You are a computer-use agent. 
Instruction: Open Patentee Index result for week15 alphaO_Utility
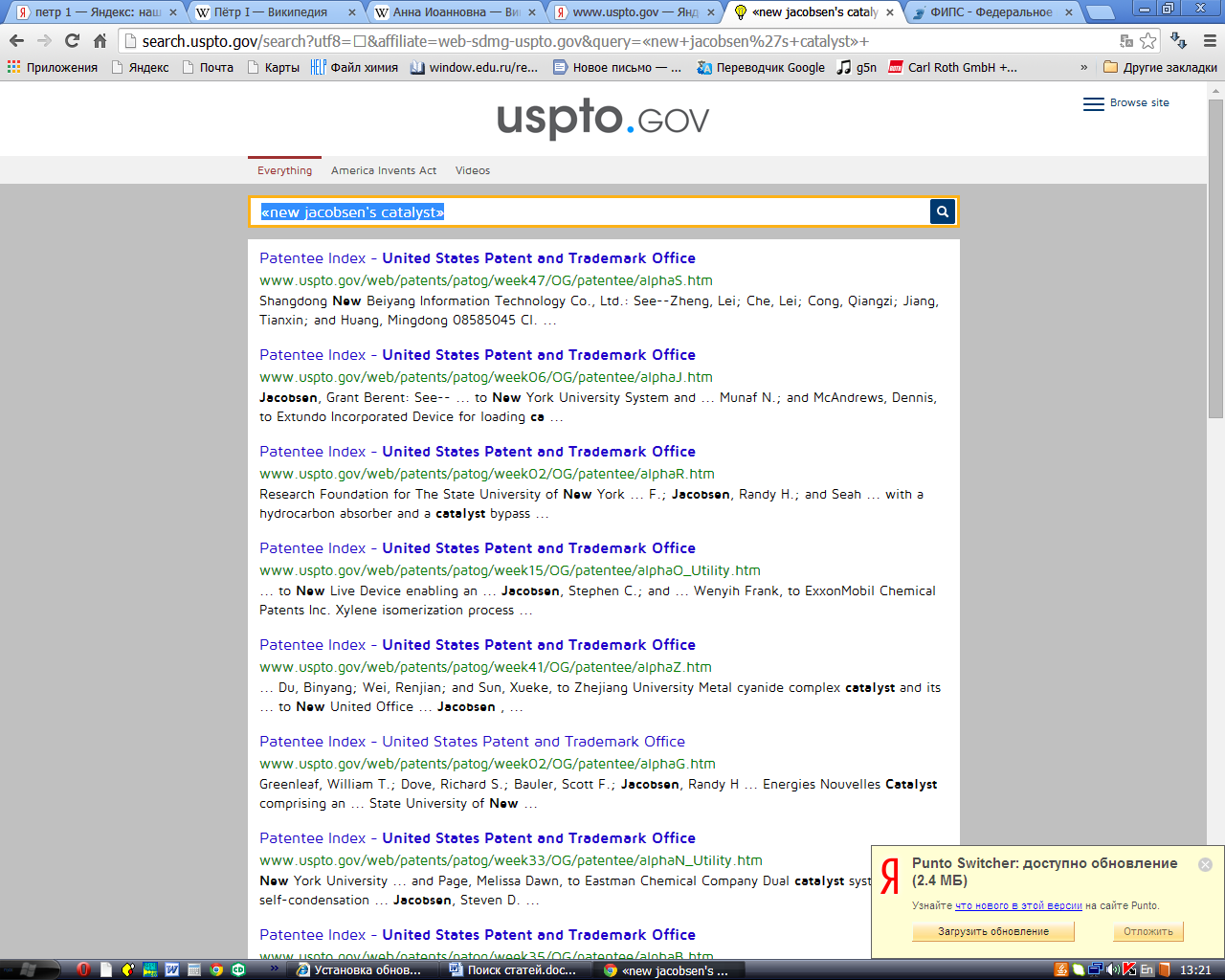(x=478, y=548)
